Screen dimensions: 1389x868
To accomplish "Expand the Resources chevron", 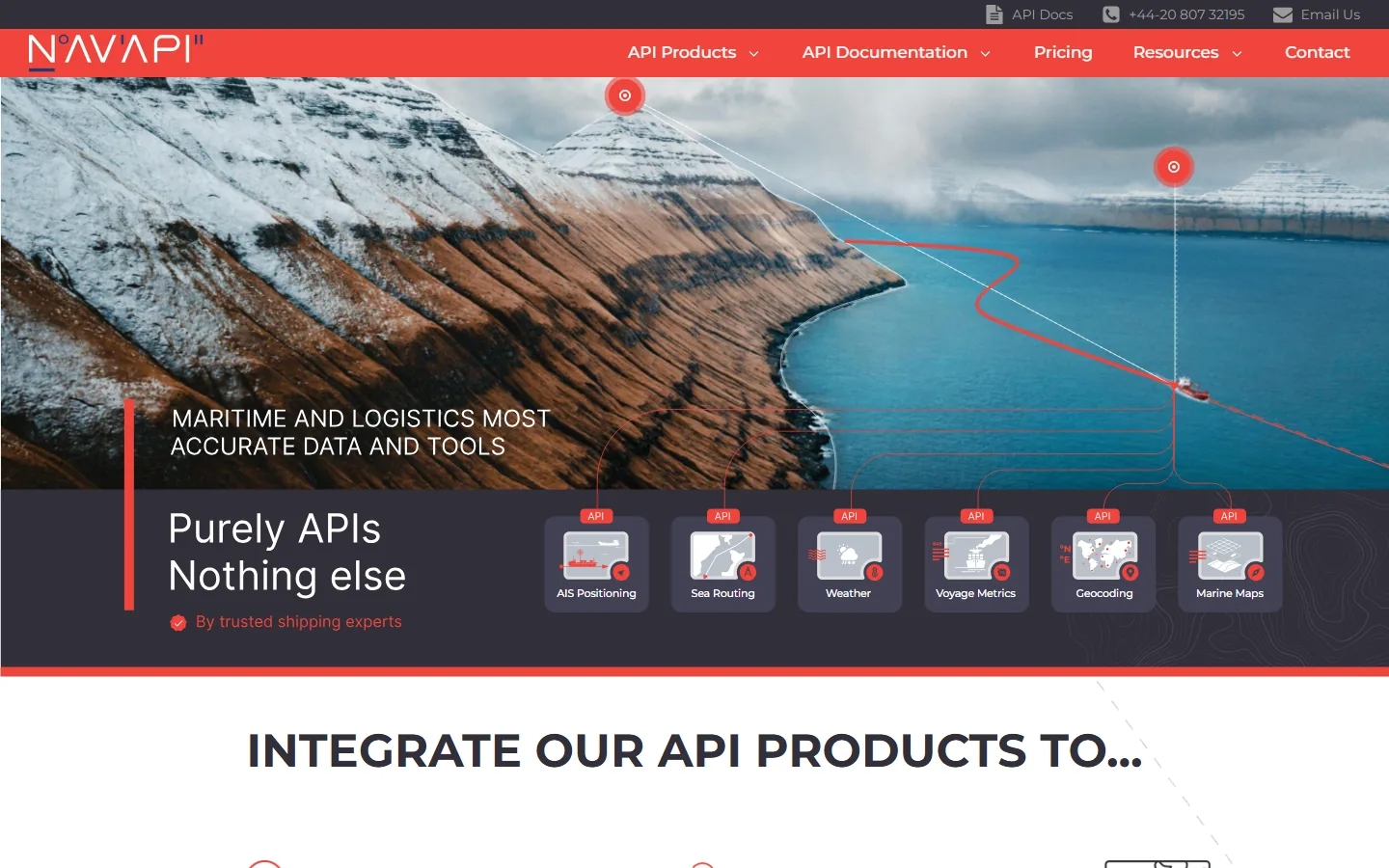I will click(1237, 54).
